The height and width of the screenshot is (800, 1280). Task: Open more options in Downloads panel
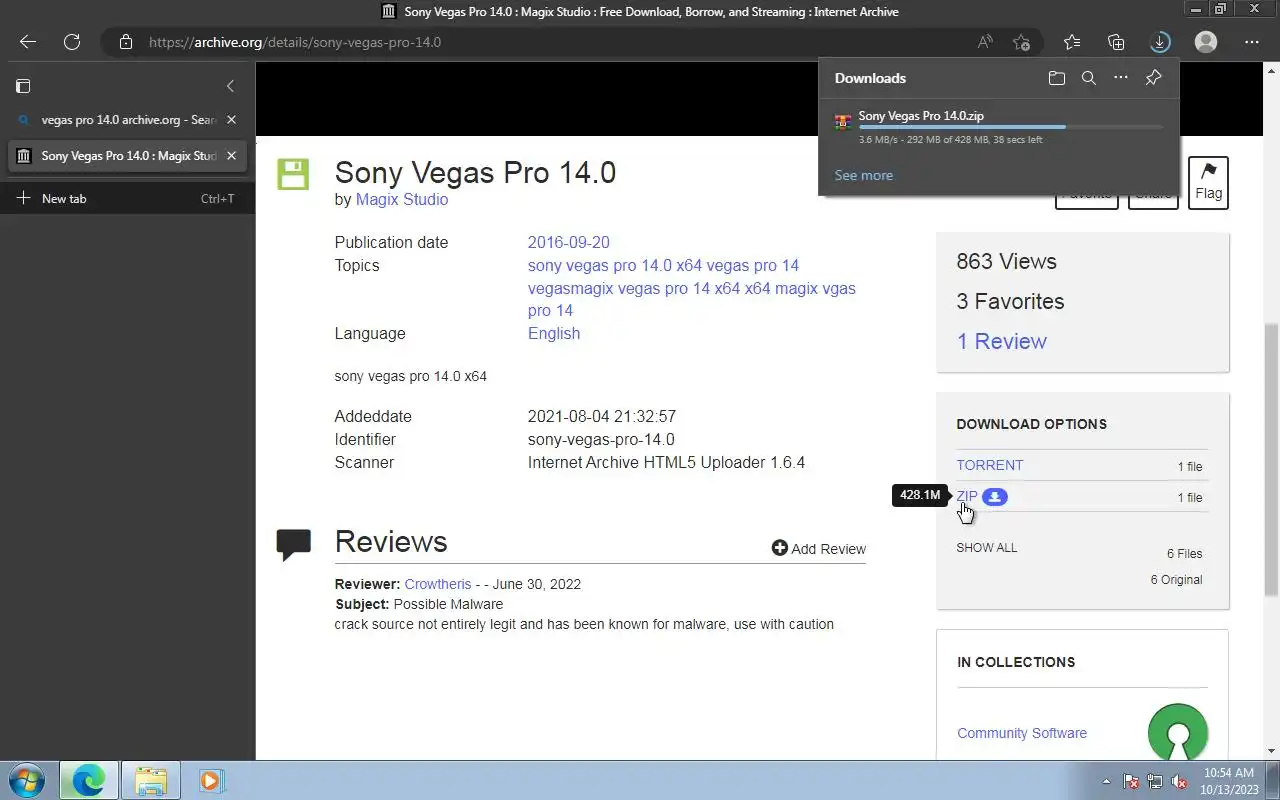(1121, 78)
